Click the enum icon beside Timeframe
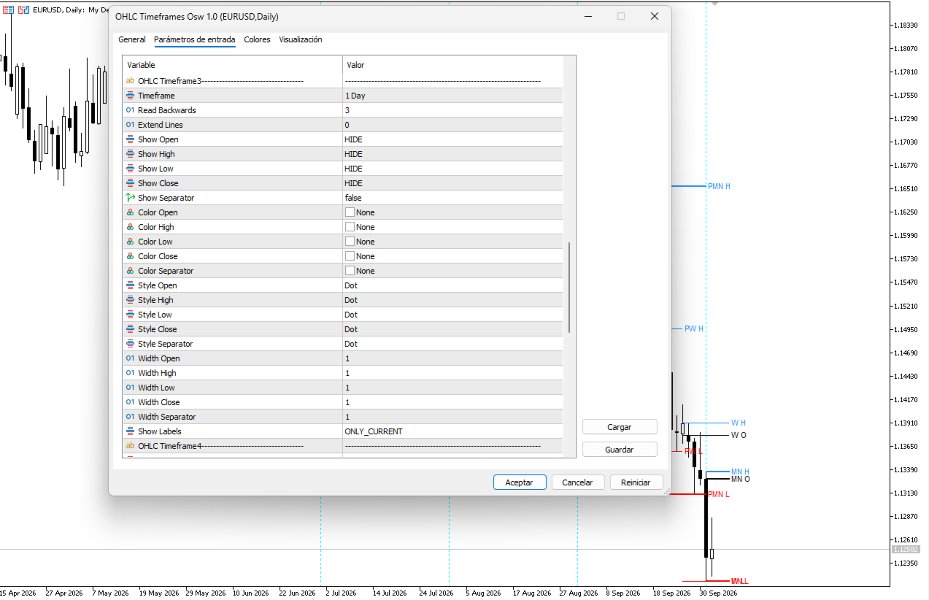This screenshot has width=929, height=600. pyautogui.click(x=130, y=95)
